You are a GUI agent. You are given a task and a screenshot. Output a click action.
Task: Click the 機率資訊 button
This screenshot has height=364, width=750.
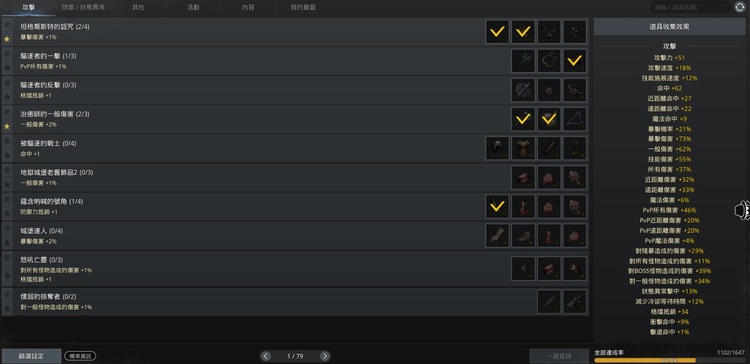pyautogui.click(x=80, y=356)
